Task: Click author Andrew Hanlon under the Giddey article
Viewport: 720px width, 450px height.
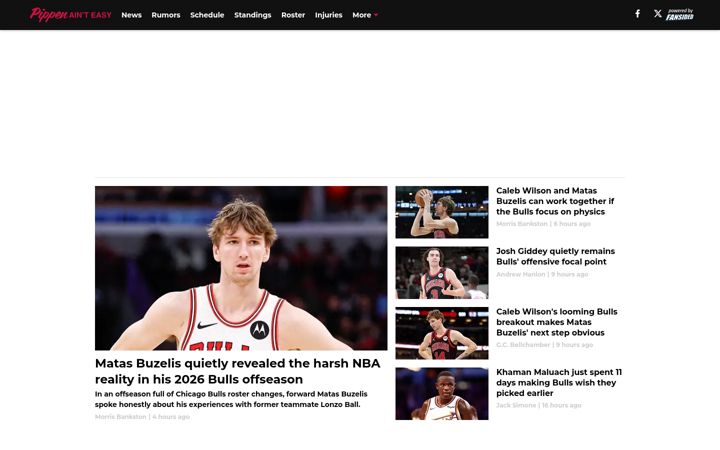Action: point(520,274)
